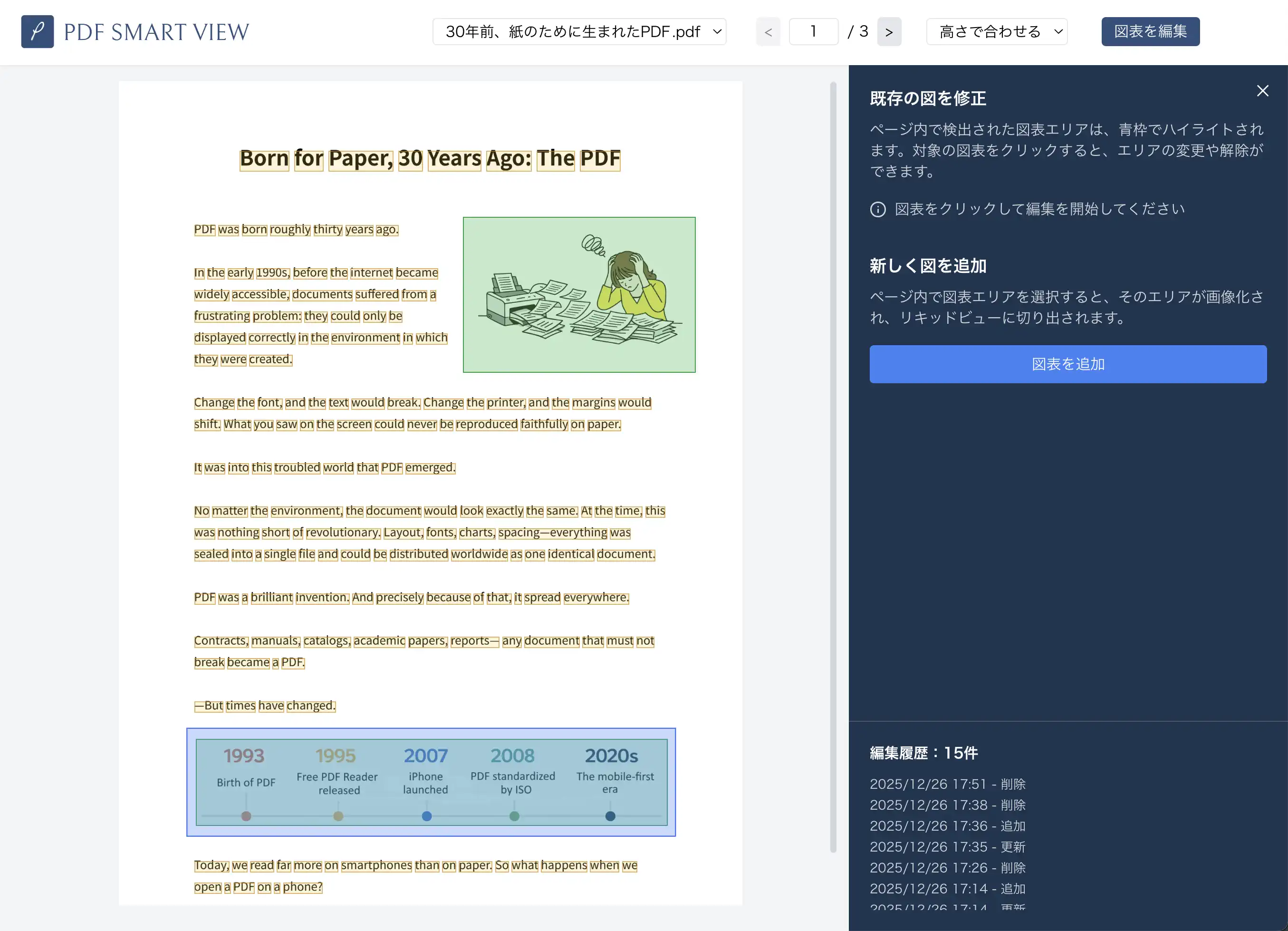Select the 2025/12/26 17:51 削除 history entry
Image resolution: width=1288 pixels, height=931 pixels.
[x=947, y=784]
